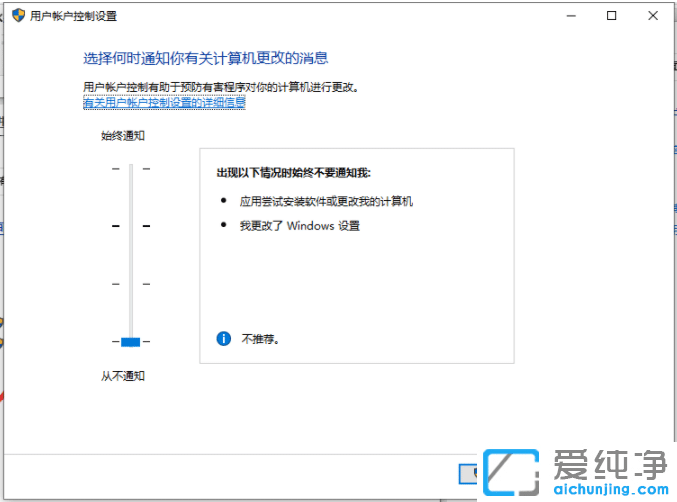
Task: Open the detailed UAC settings info link
Action: 164,103
